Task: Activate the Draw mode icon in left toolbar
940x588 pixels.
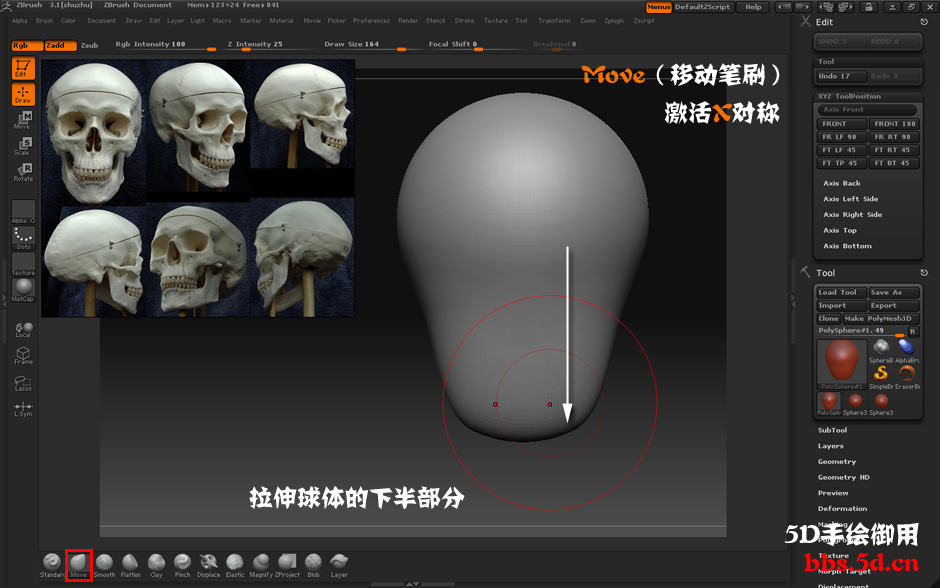Action: 23,94
